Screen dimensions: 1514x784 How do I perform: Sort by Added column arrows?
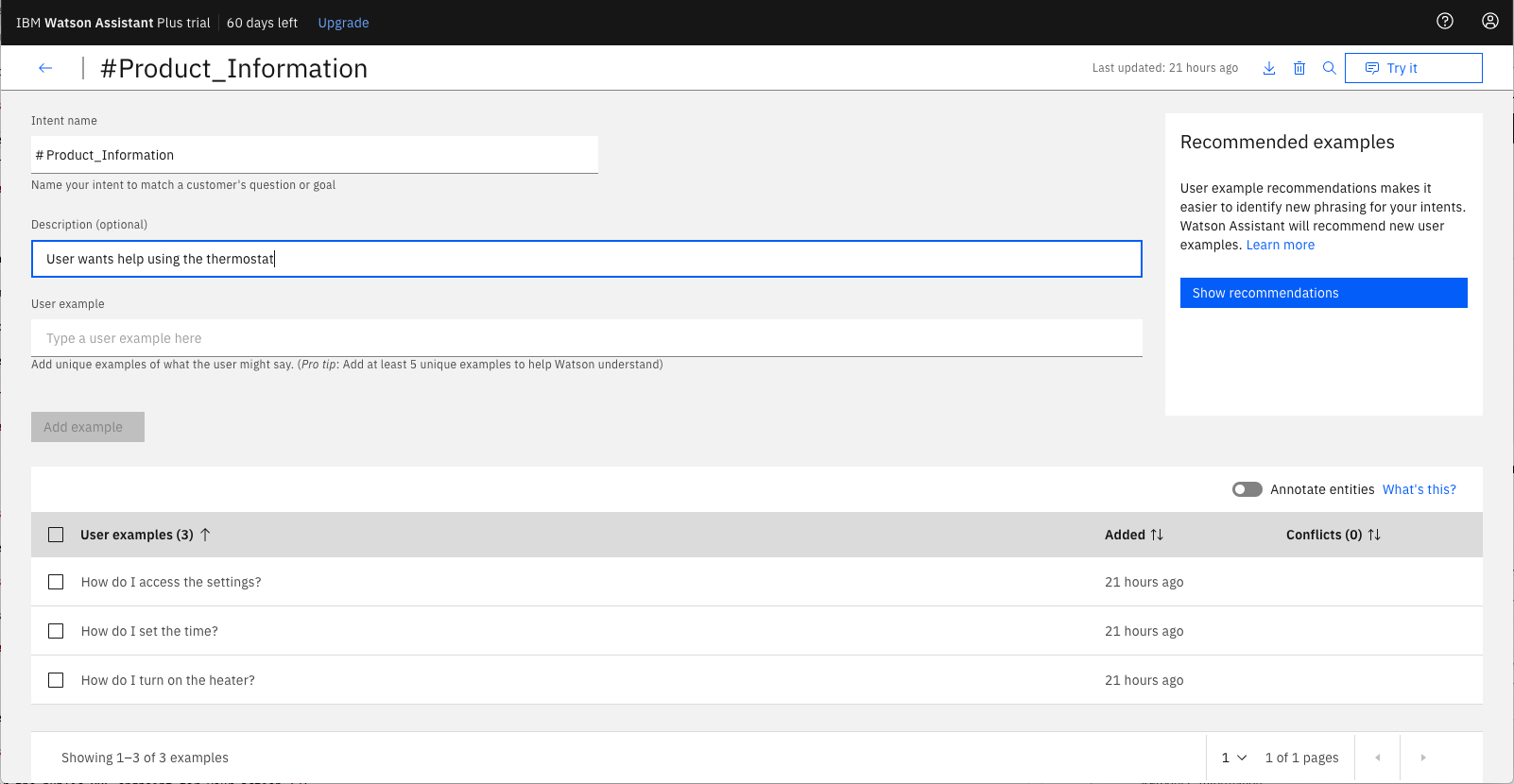coord(1157,535)
